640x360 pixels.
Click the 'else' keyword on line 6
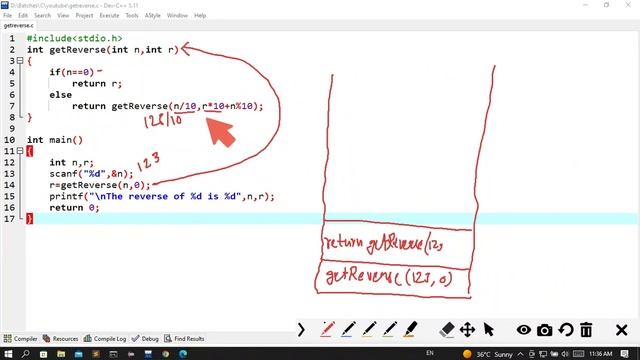click(60, 95)
